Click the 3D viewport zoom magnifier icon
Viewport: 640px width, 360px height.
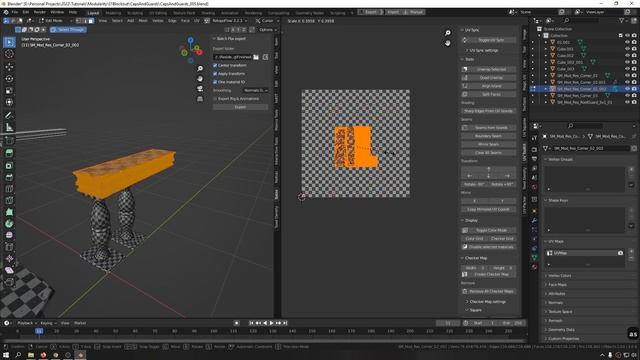coord(200,69)
